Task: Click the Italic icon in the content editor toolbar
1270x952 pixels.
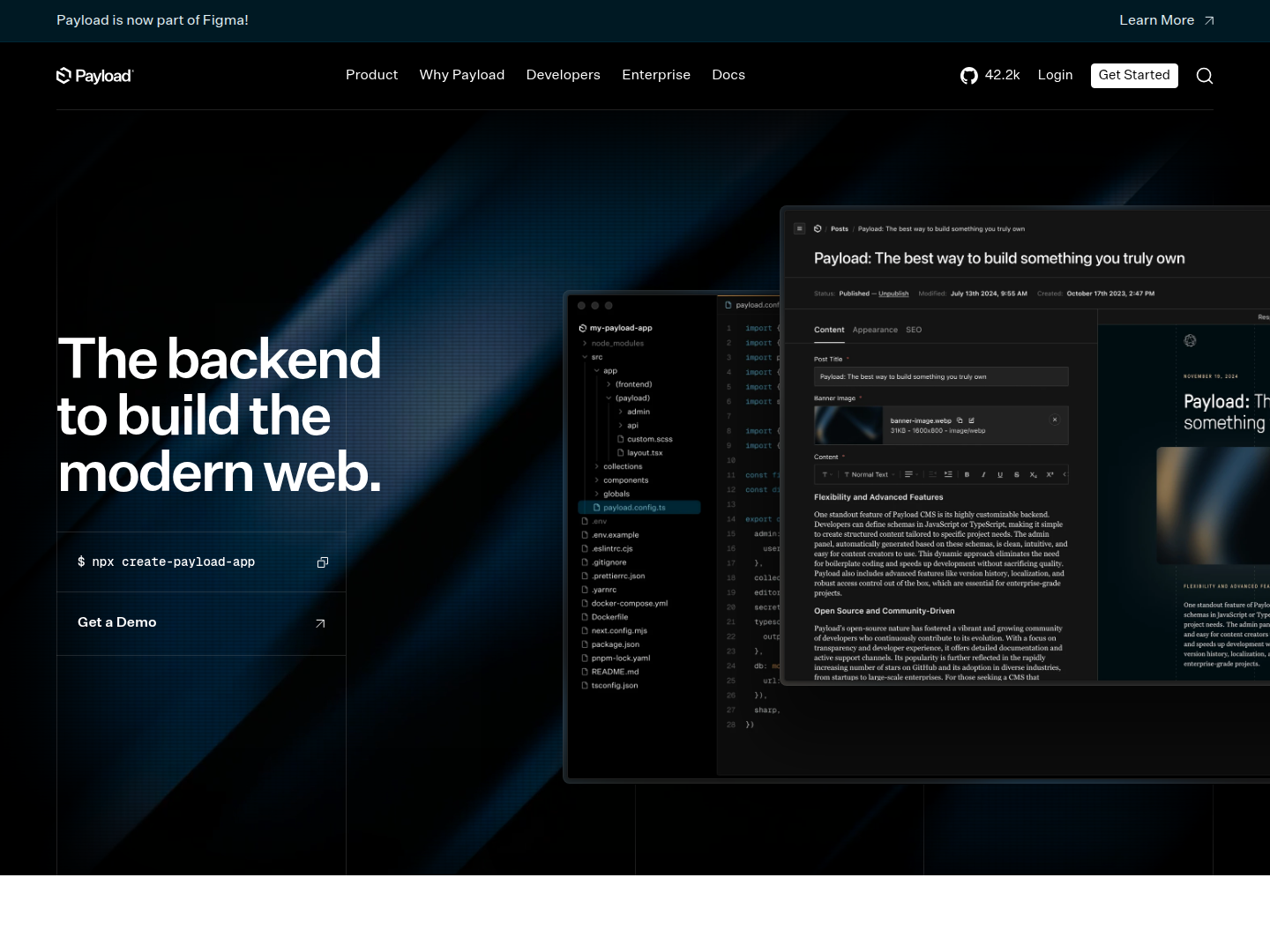Action: [983, 474]
